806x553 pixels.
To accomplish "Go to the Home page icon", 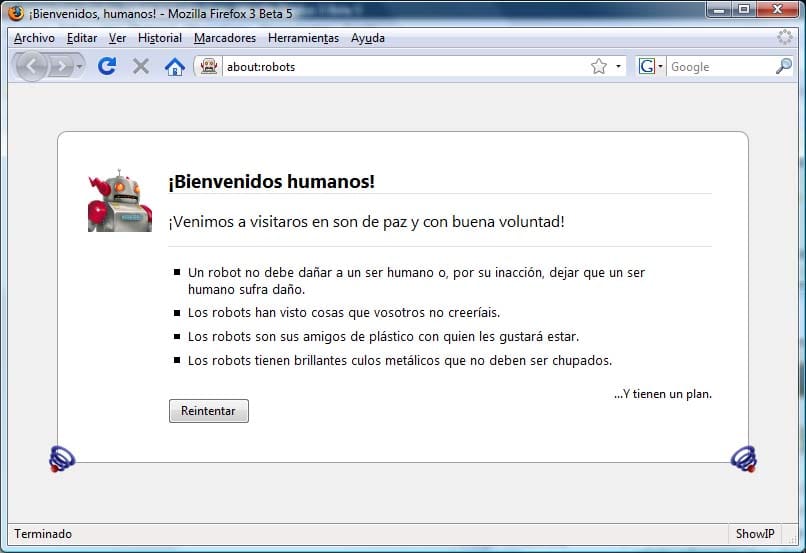I will coord(174,66).
